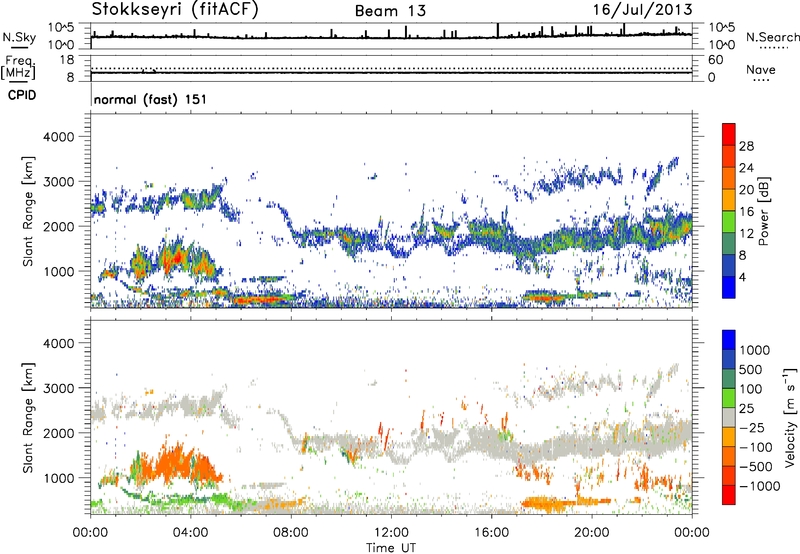Click the blue top of the Velocity colorbar
800x554 pixels.
(729, 340)
